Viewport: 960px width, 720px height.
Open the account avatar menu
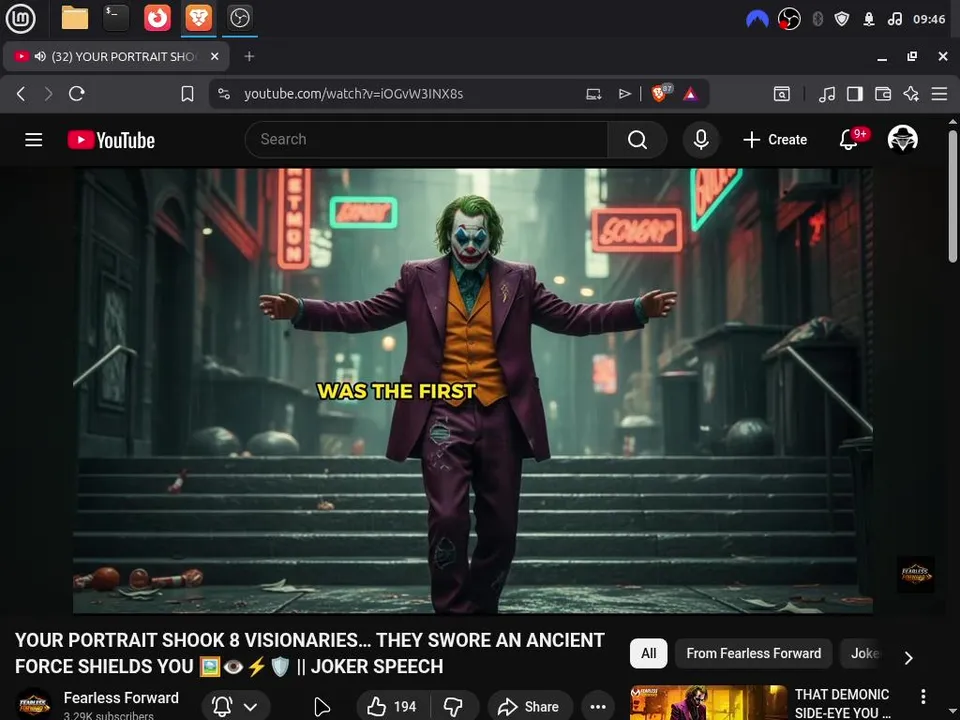pos(902,139)
